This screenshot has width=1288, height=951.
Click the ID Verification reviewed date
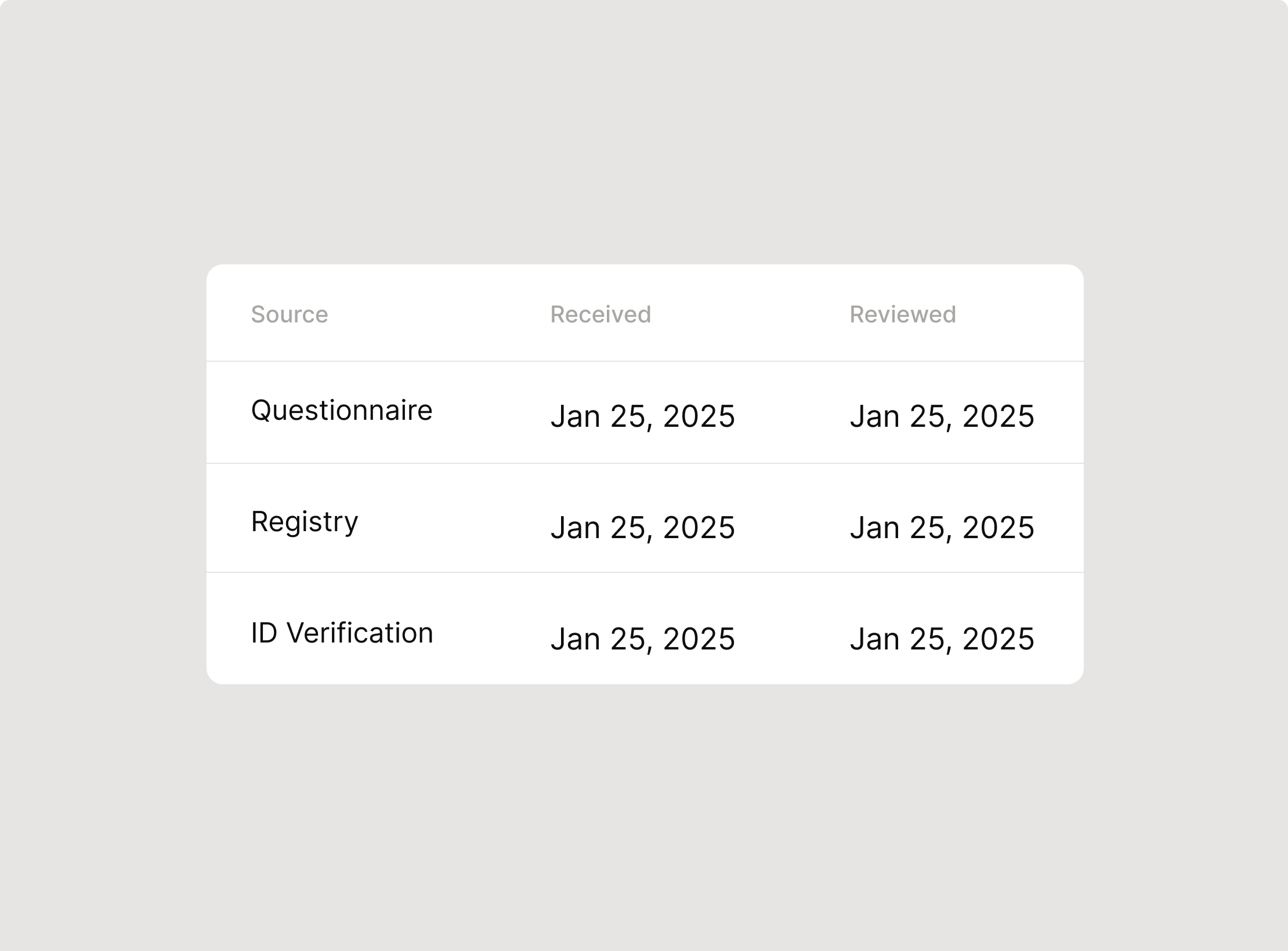click(942, 640)
